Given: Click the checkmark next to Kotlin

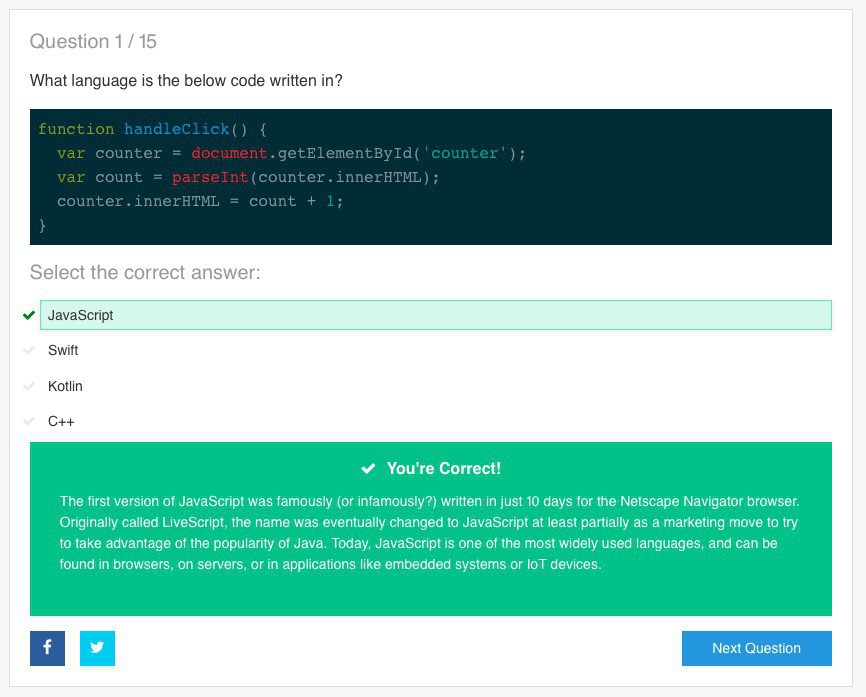Looking at the screenshot, I should point(29,386).
